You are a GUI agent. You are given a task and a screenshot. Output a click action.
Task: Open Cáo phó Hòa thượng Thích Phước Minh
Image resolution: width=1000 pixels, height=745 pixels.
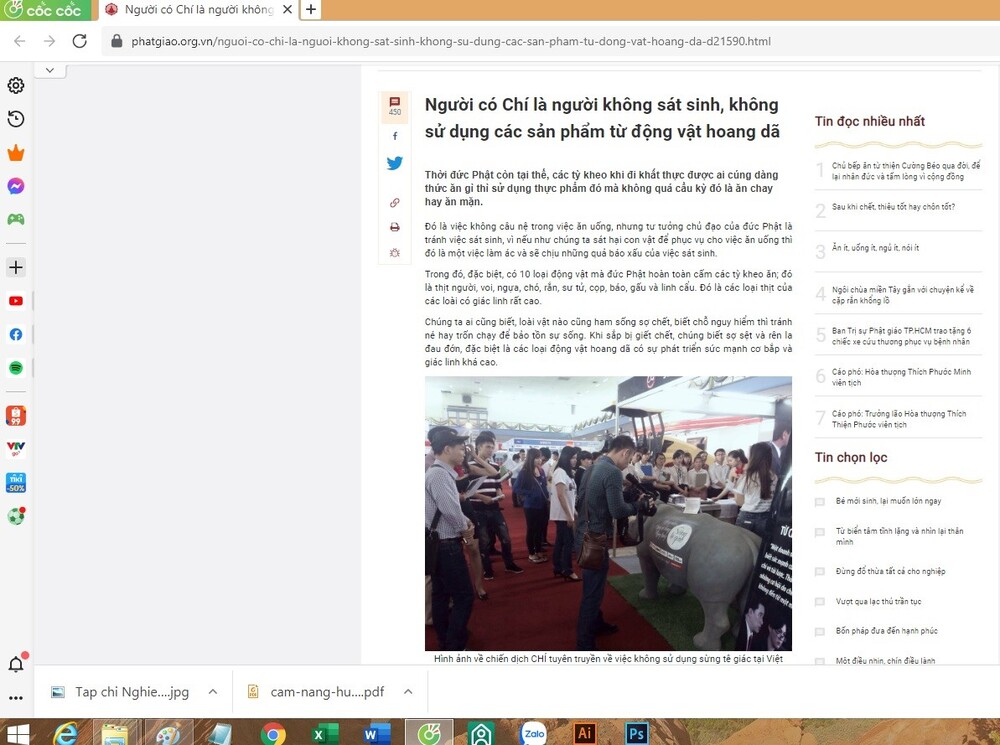pyautogui.click(x=901, y=377)
